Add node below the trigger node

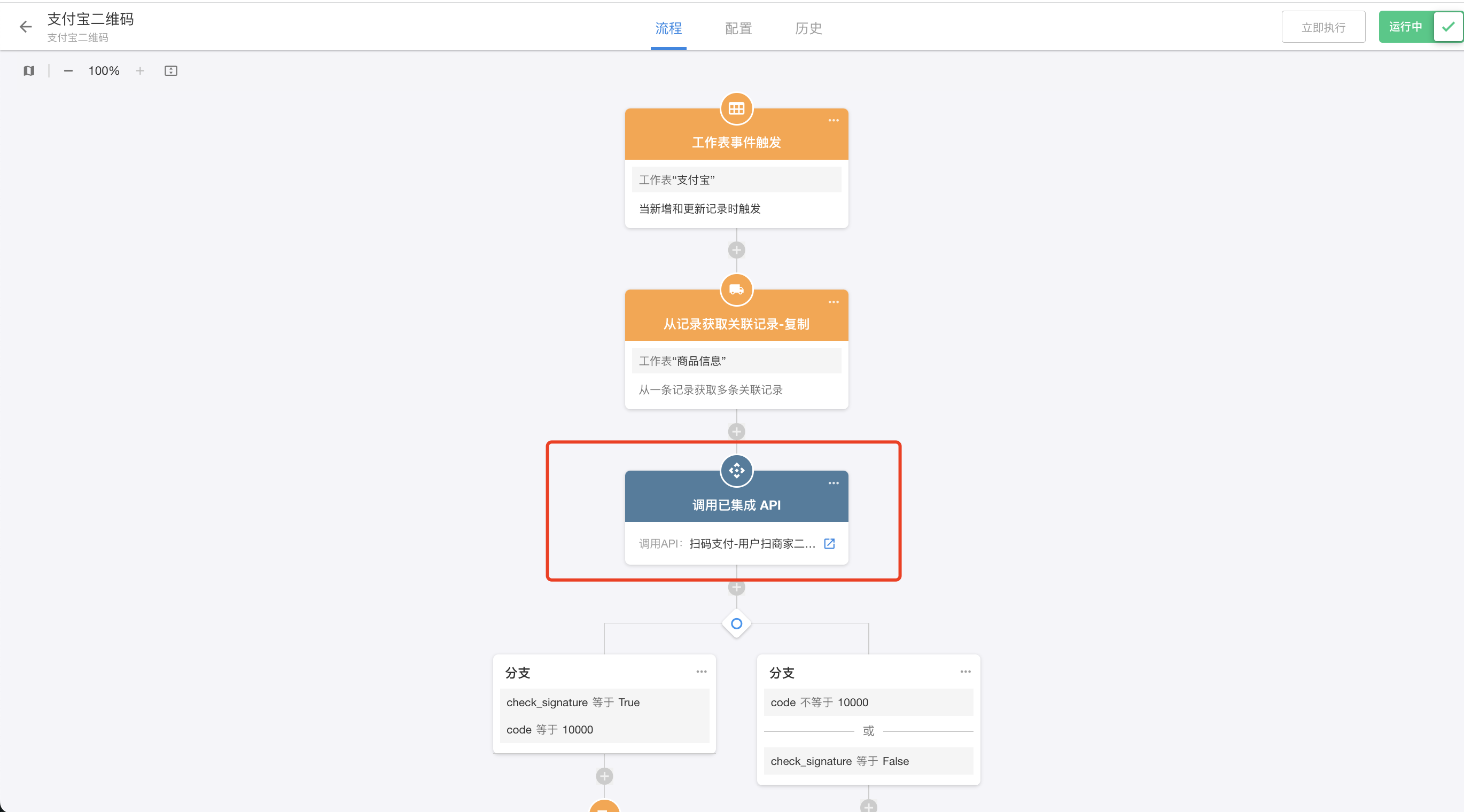pyautogui.click(x=736, y=250)
